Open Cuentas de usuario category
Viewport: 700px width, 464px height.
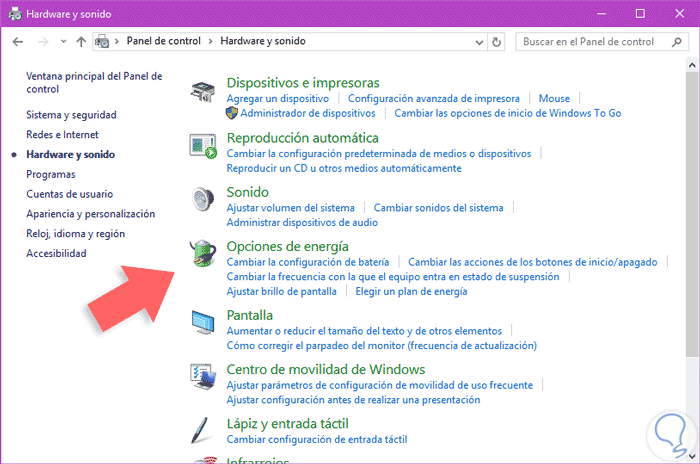(70, 194)
